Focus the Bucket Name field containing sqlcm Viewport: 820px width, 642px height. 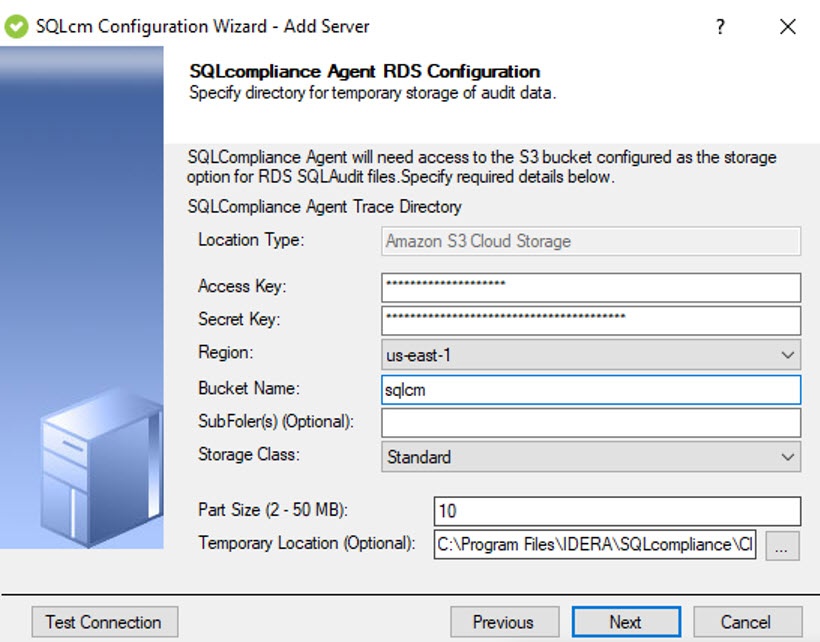tap(591, 389)
